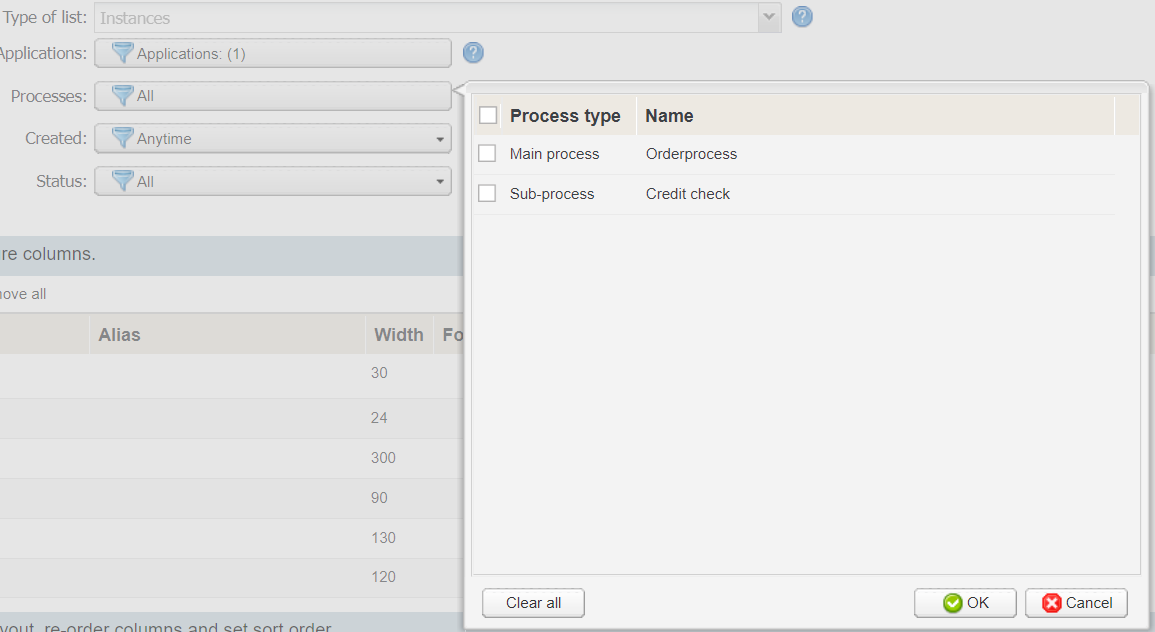Click red X icon on Cancel button

[x=1052, y=603]
